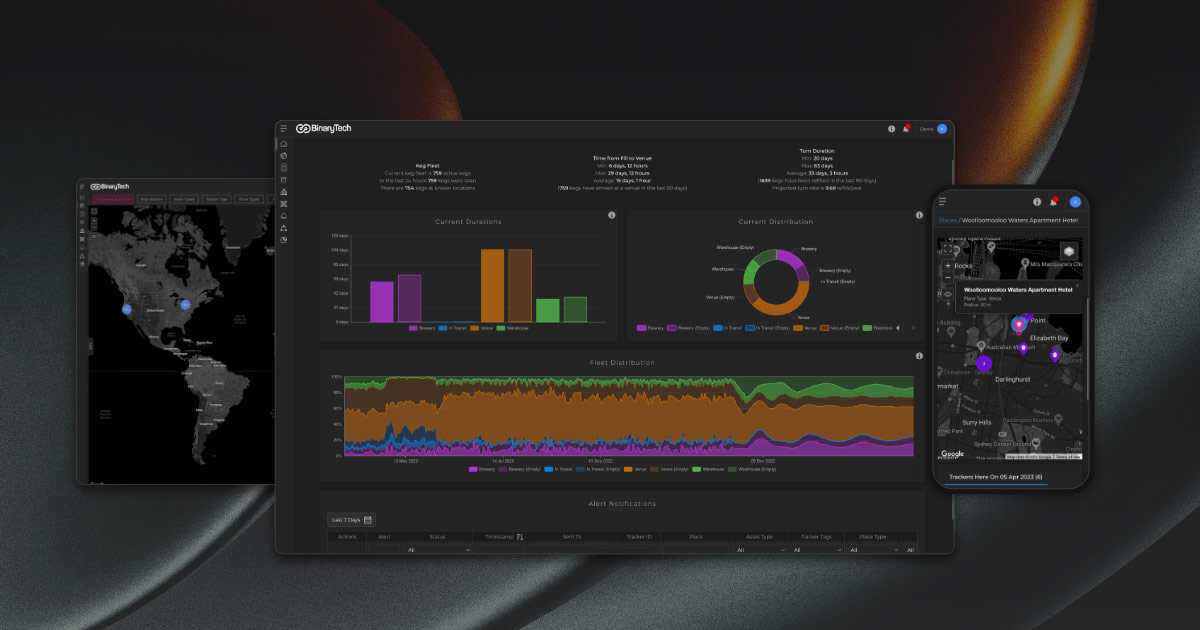
Task: Select Trackers Here On 05 Apr 2023 tab
Action: pos(996,478)
